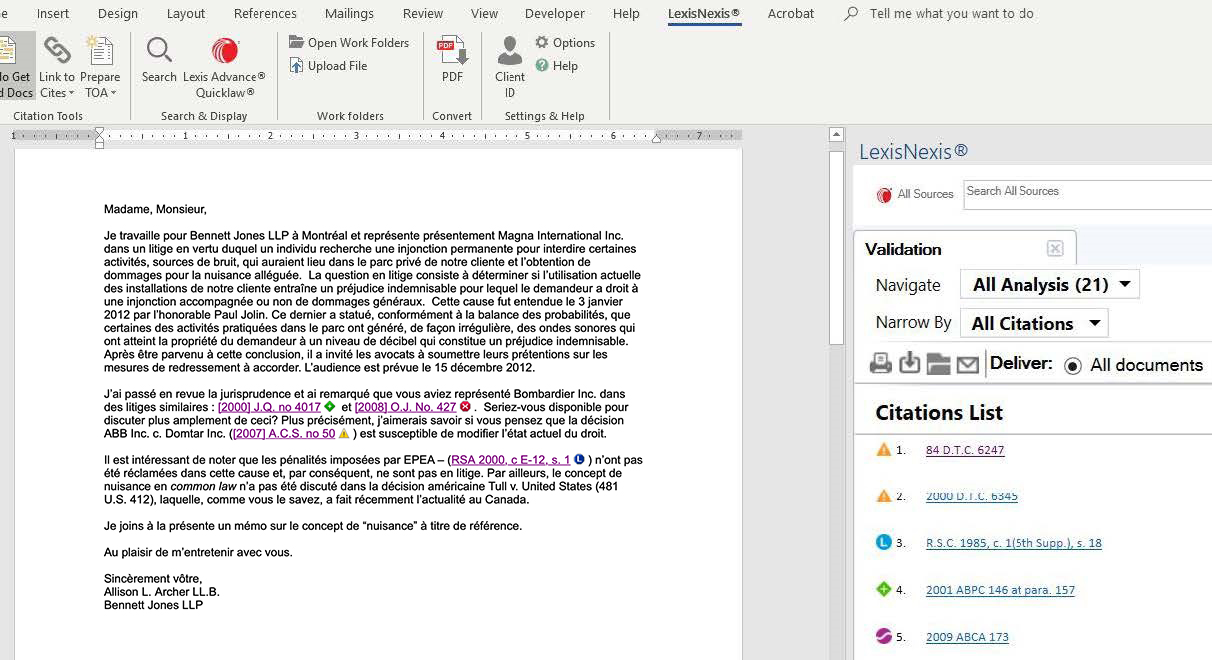This screenshot has width=1212, height=660.
Task: Click warning icon beside 2000 D.T.C. 6345
Action: [x=883, y=496]
